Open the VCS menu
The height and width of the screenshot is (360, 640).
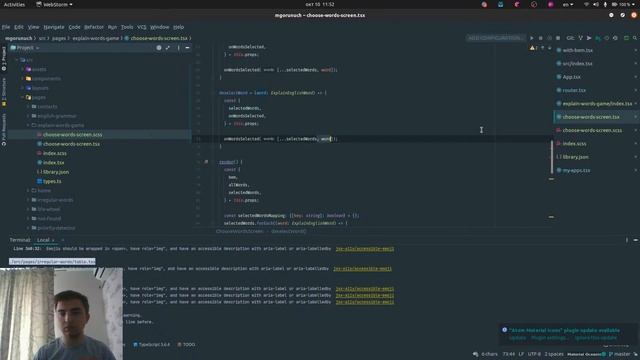[142, 27]
